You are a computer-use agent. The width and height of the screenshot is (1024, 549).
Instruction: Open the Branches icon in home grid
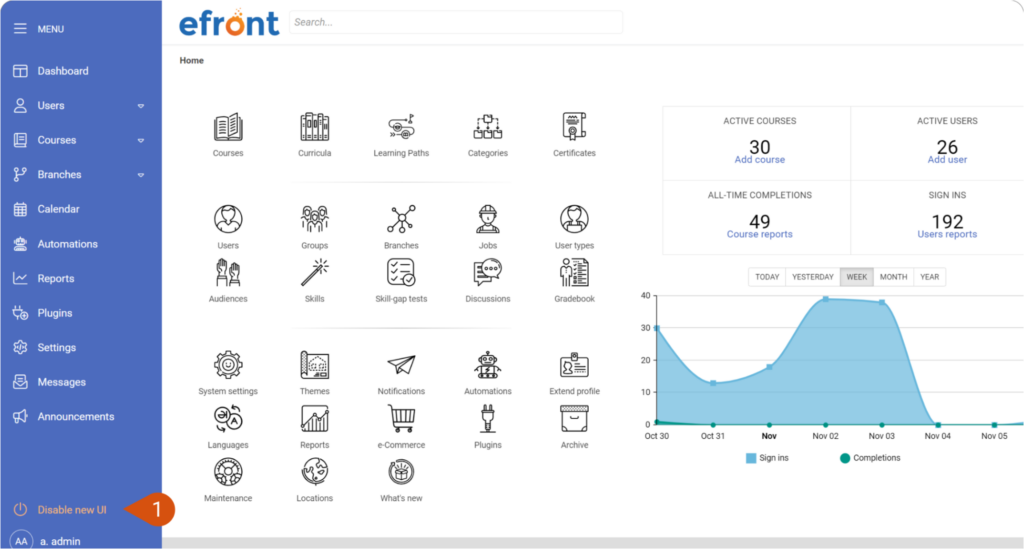pos(401,219)
